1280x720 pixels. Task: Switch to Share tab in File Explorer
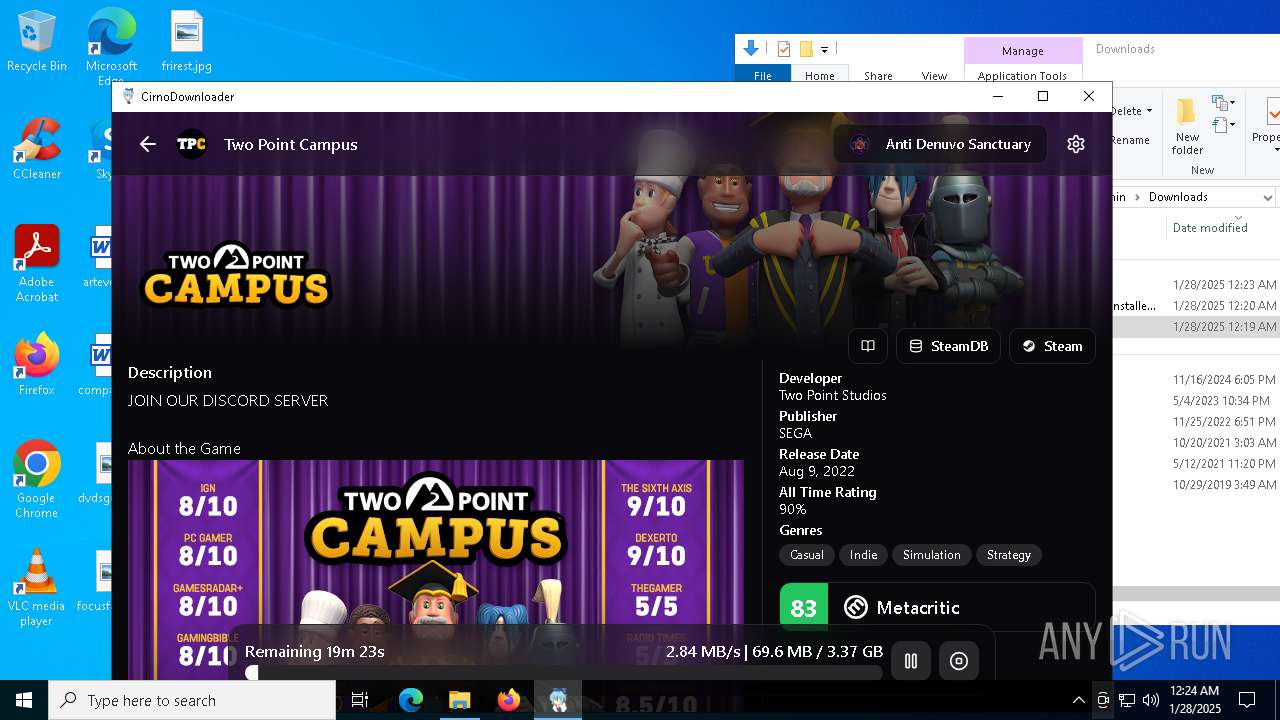click(x=878, y=76)
